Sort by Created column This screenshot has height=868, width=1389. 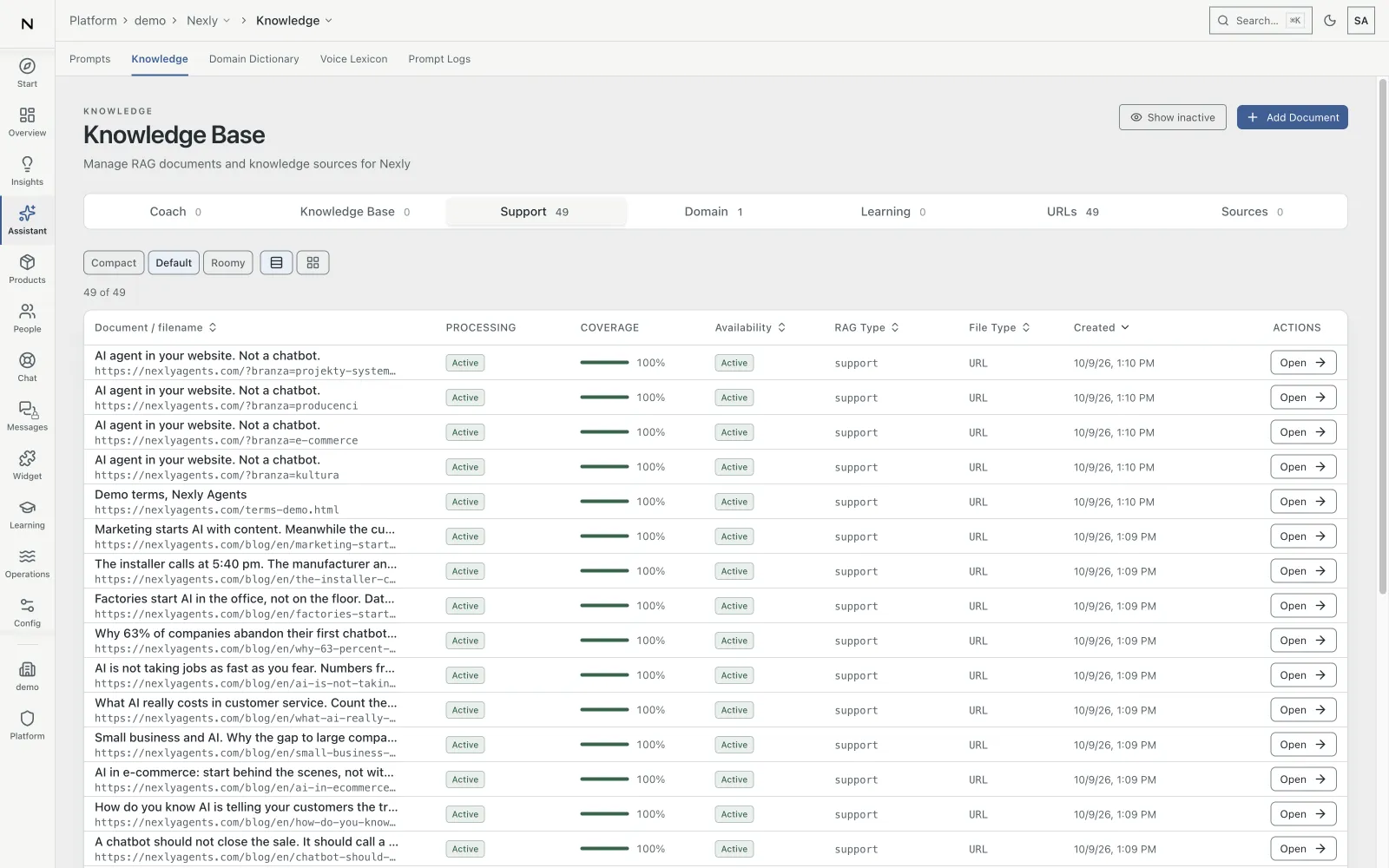1101,327
